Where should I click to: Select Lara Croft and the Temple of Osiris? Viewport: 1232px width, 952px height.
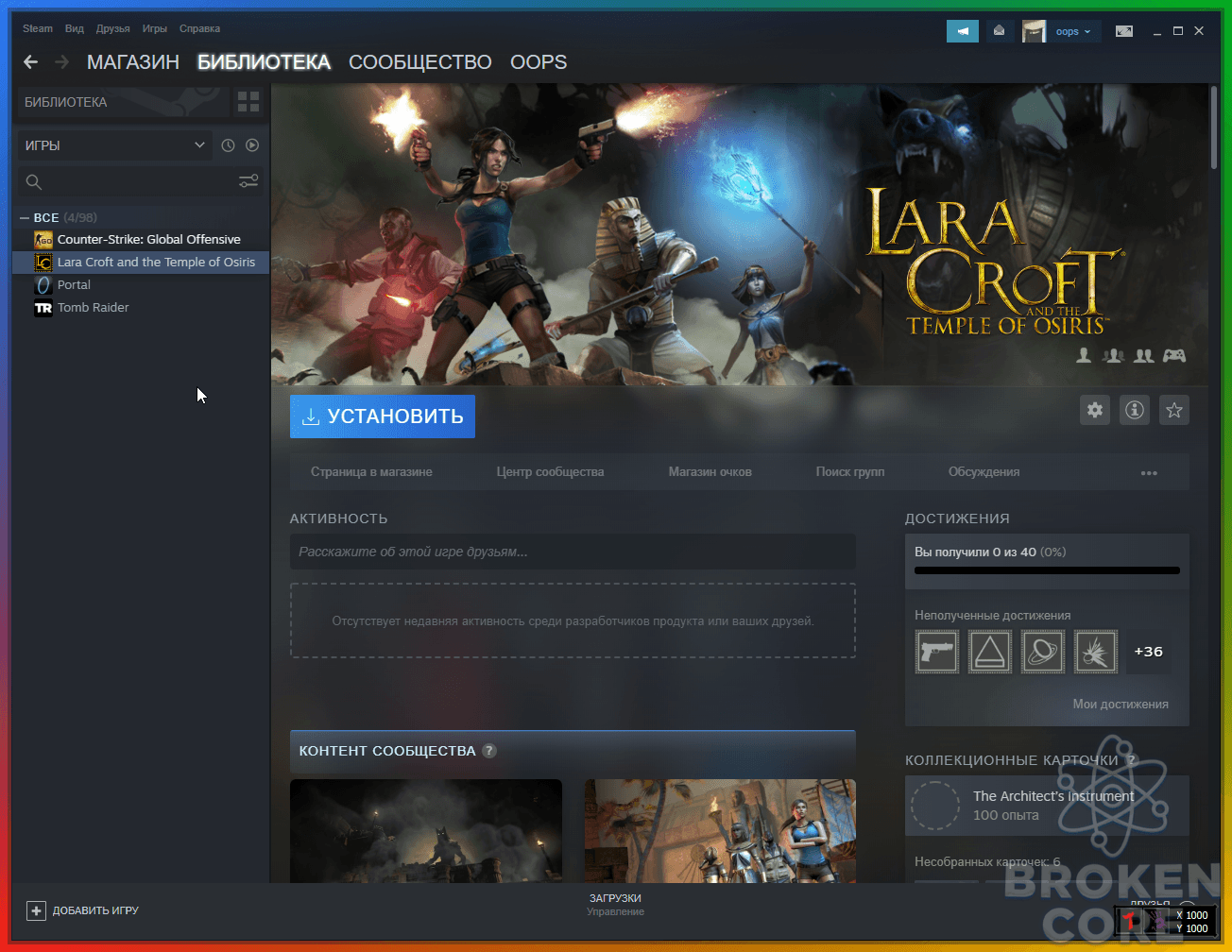(141, 262)
